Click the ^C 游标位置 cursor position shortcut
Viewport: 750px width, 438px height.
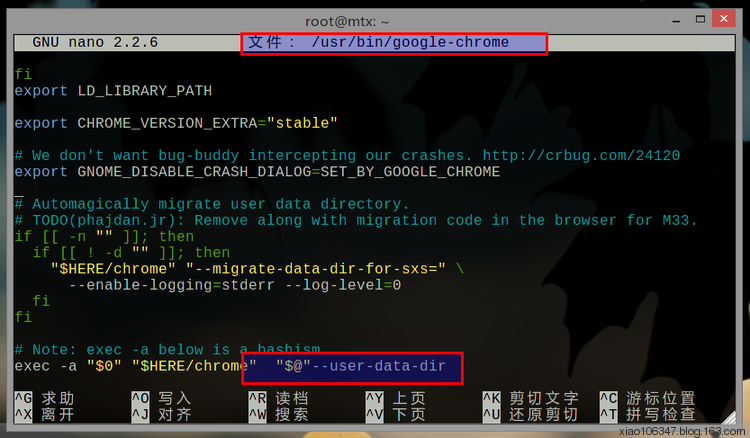(648, 398)
